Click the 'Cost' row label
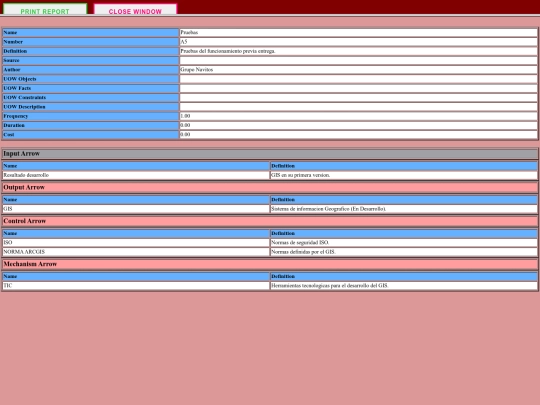The width and height of the screenshot is (540, 405). coord(91,135)
